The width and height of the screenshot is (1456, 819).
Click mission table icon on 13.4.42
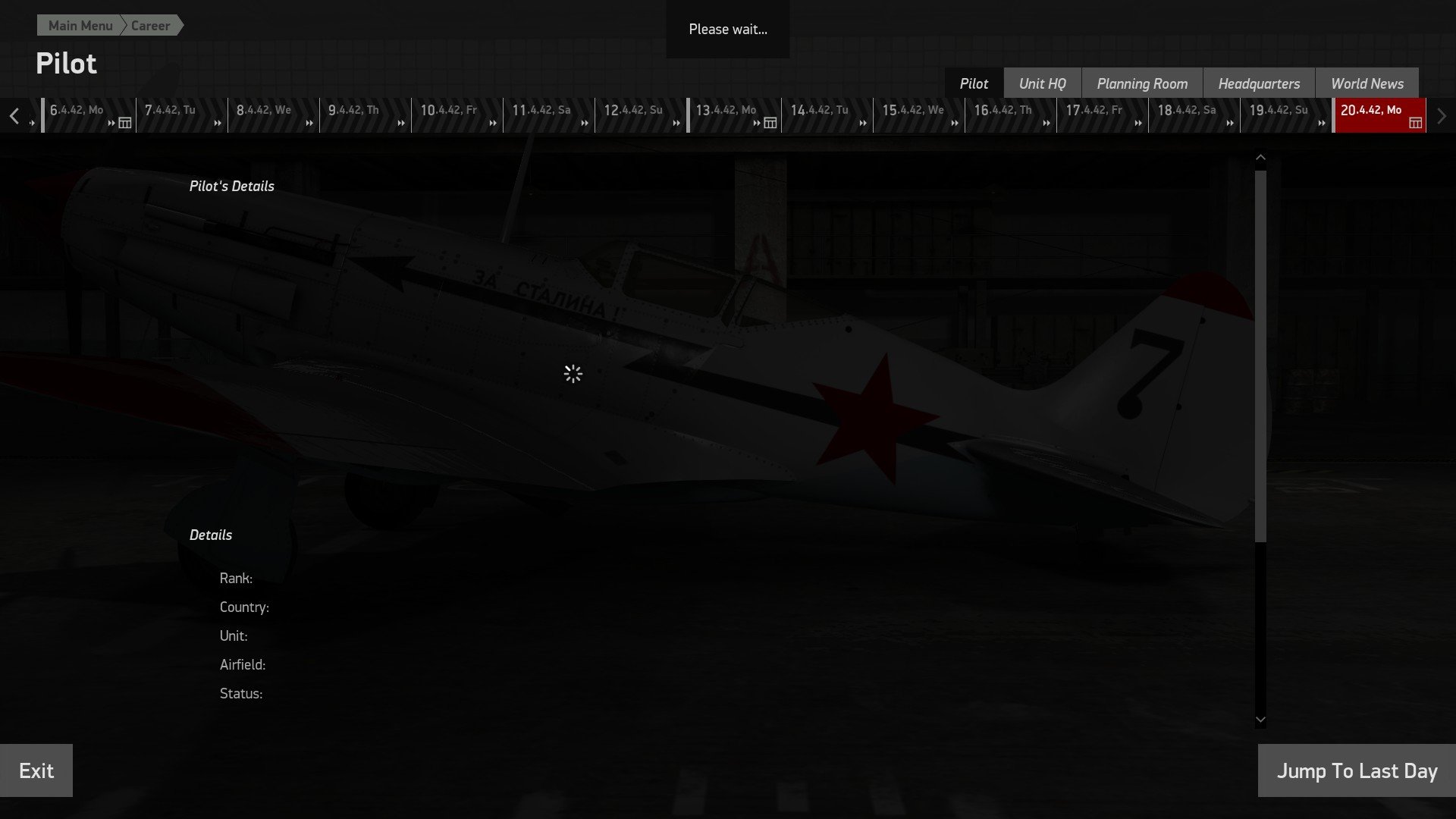pyautogui.click(x=770, y=123)
